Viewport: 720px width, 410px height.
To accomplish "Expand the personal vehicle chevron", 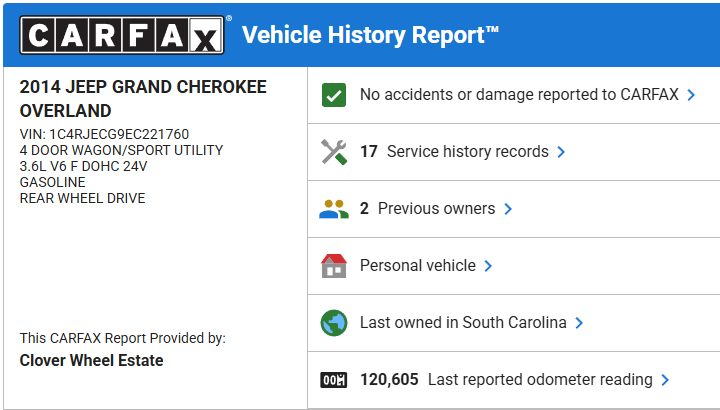I will click(x=488, y=266).
